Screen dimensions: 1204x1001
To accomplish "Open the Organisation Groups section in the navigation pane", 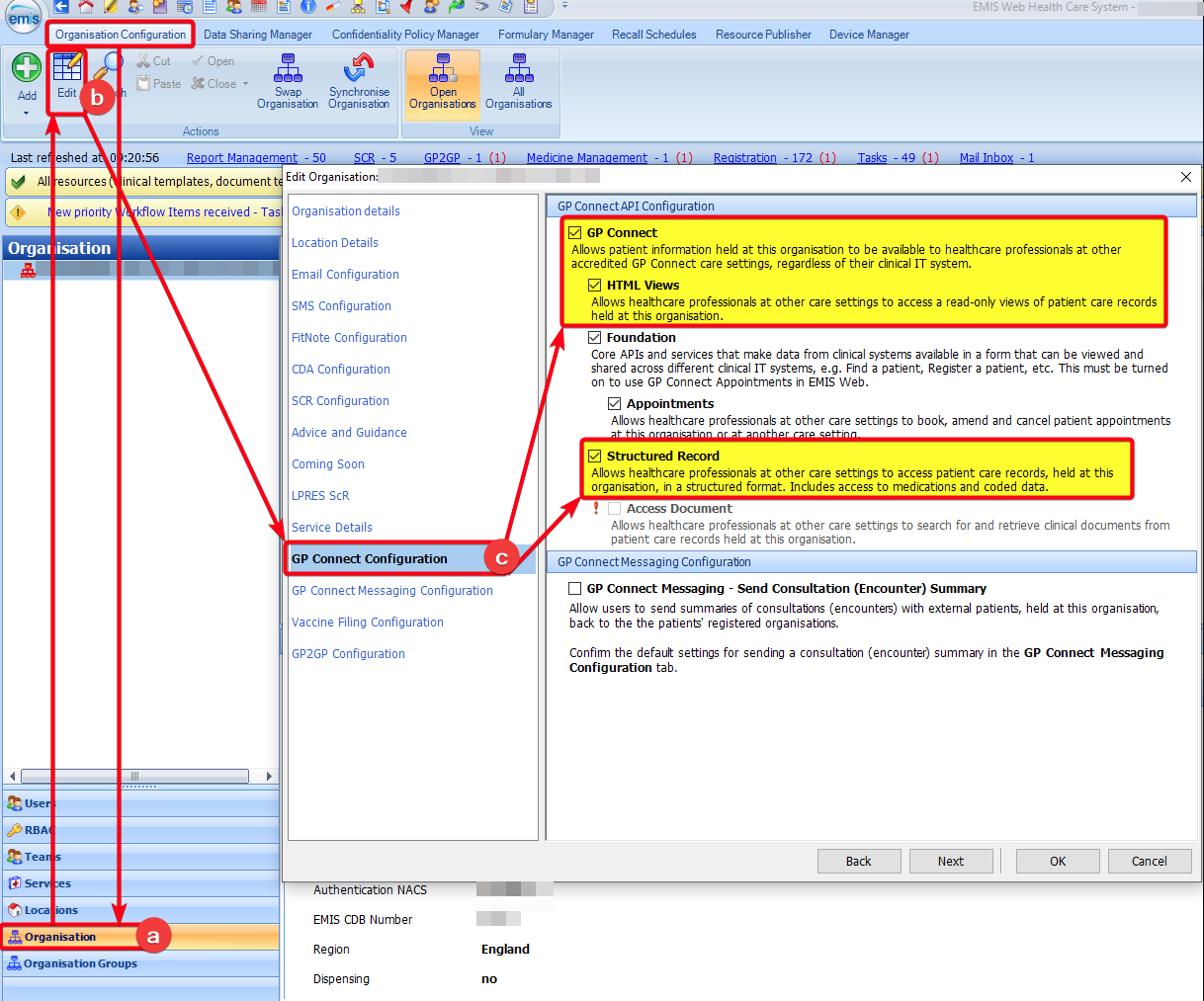I will pyautogui.click(x=141, y=963).
